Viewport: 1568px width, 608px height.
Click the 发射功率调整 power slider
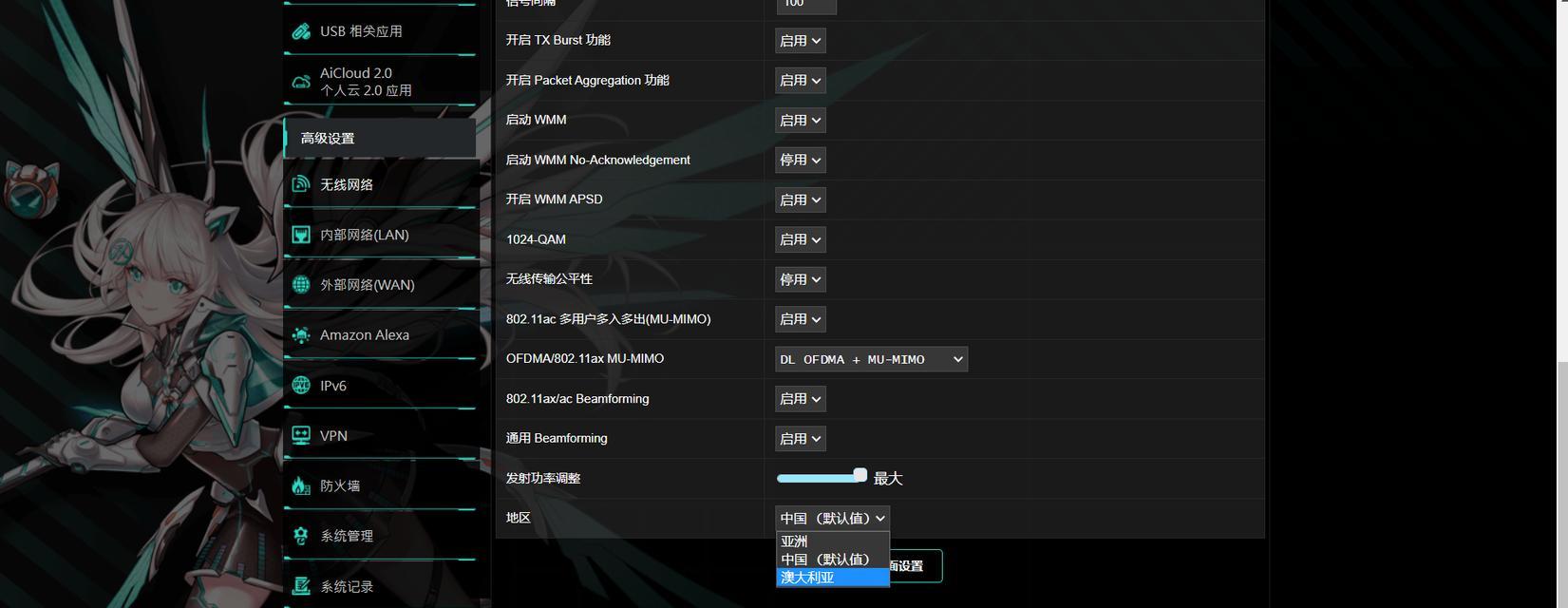coord(822,477)
